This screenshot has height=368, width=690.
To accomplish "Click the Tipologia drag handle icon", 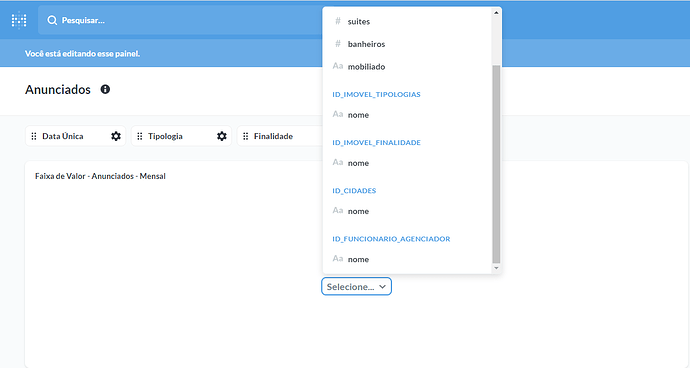I will (139, 136).
